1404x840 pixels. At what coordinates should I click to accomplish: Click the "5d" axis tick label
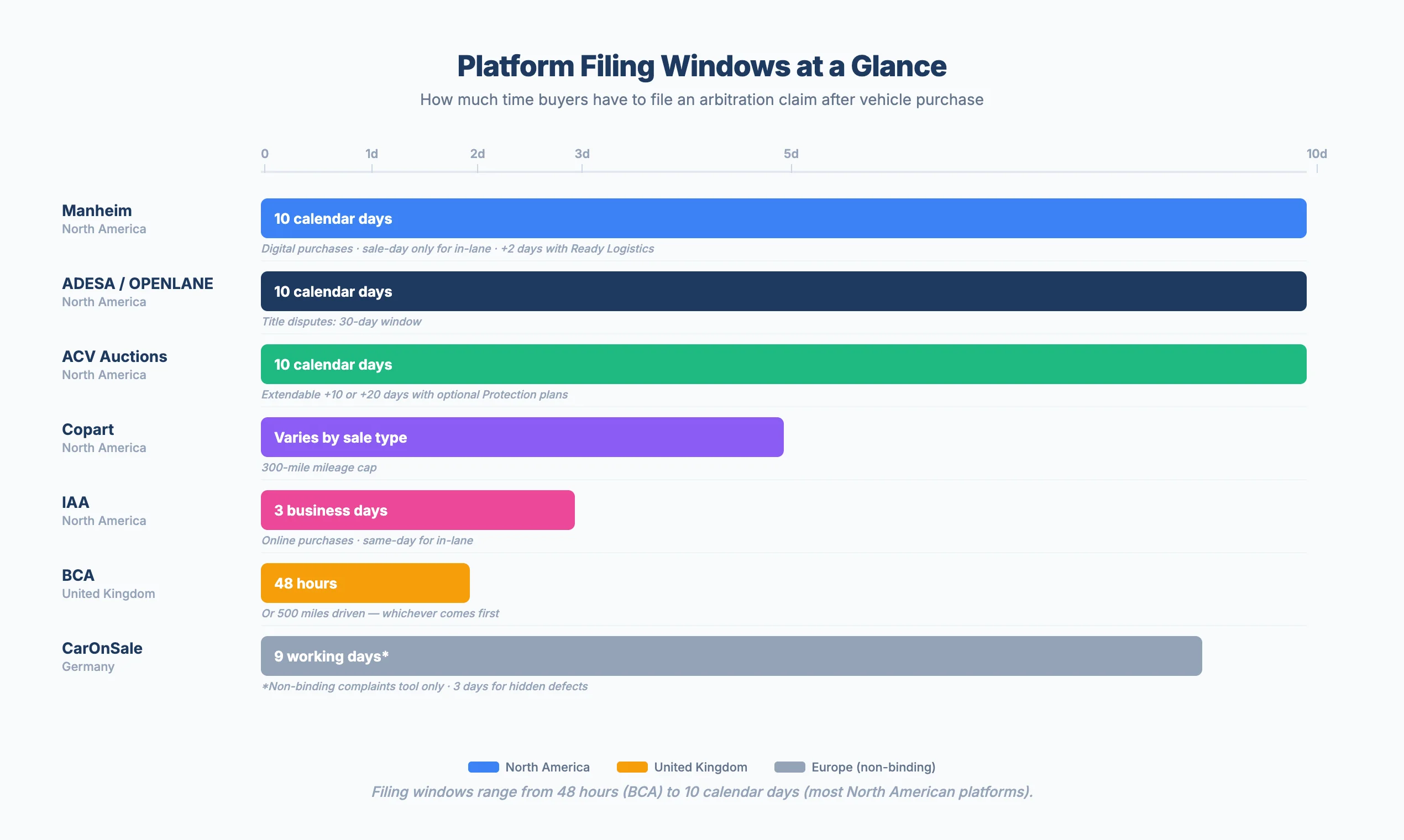point(791,154)
